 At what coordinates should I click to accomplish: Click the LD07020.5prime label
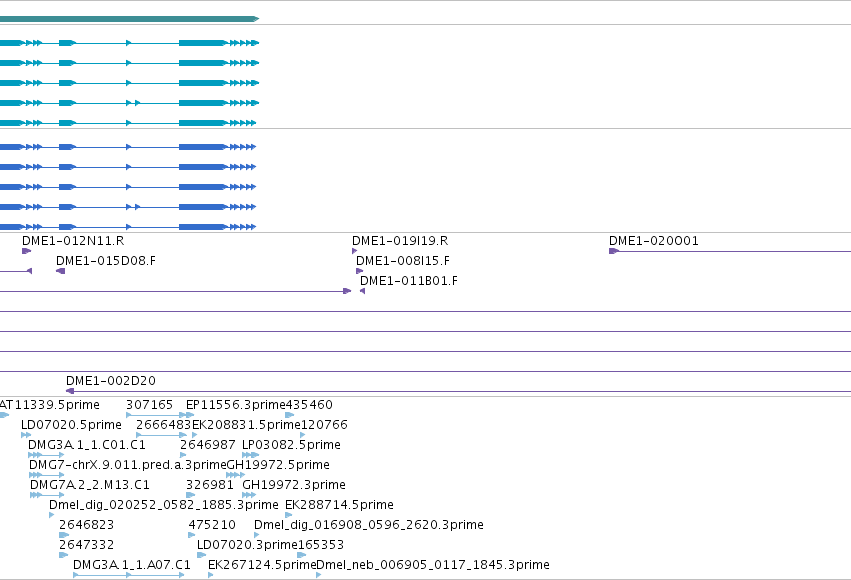[x=71, y=425]
